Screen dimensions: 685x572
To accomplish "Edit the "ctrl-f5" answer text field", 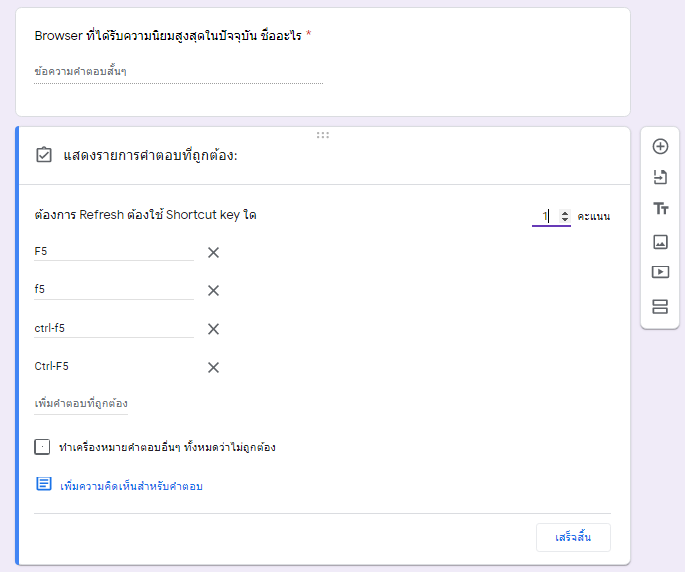I will [x=113, y=328].
